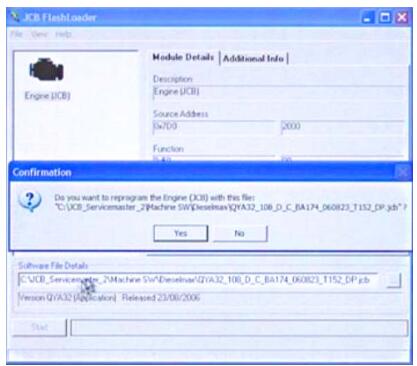The width and height of the screenshot is (417, 366).
Task: Click the 'Source Address' label
Action: click(x=180, y=114)
